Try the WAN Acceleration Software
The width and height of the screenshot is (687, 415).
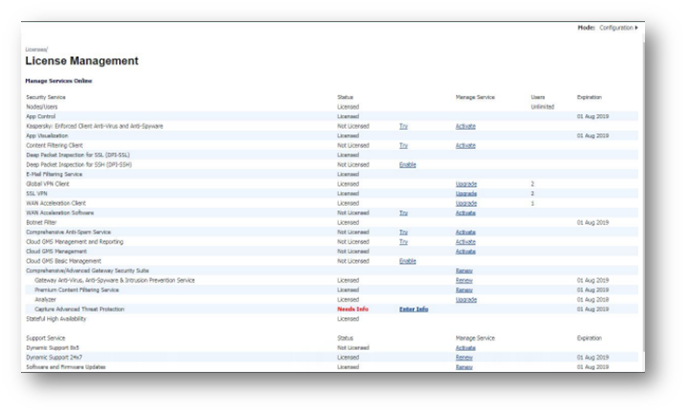pyautogui.click(x=403, y=213)
